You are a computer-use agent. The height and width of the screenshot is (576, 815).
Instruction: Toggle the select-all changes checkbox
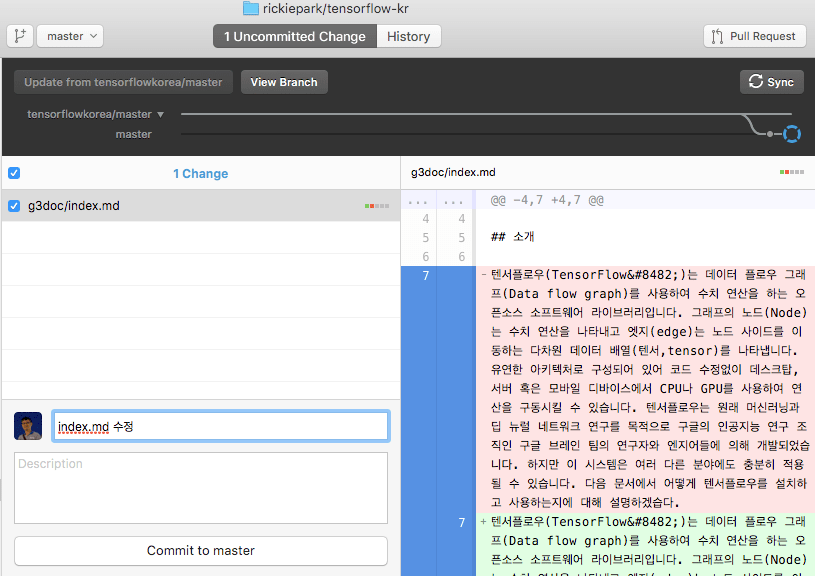click(14, 173)
